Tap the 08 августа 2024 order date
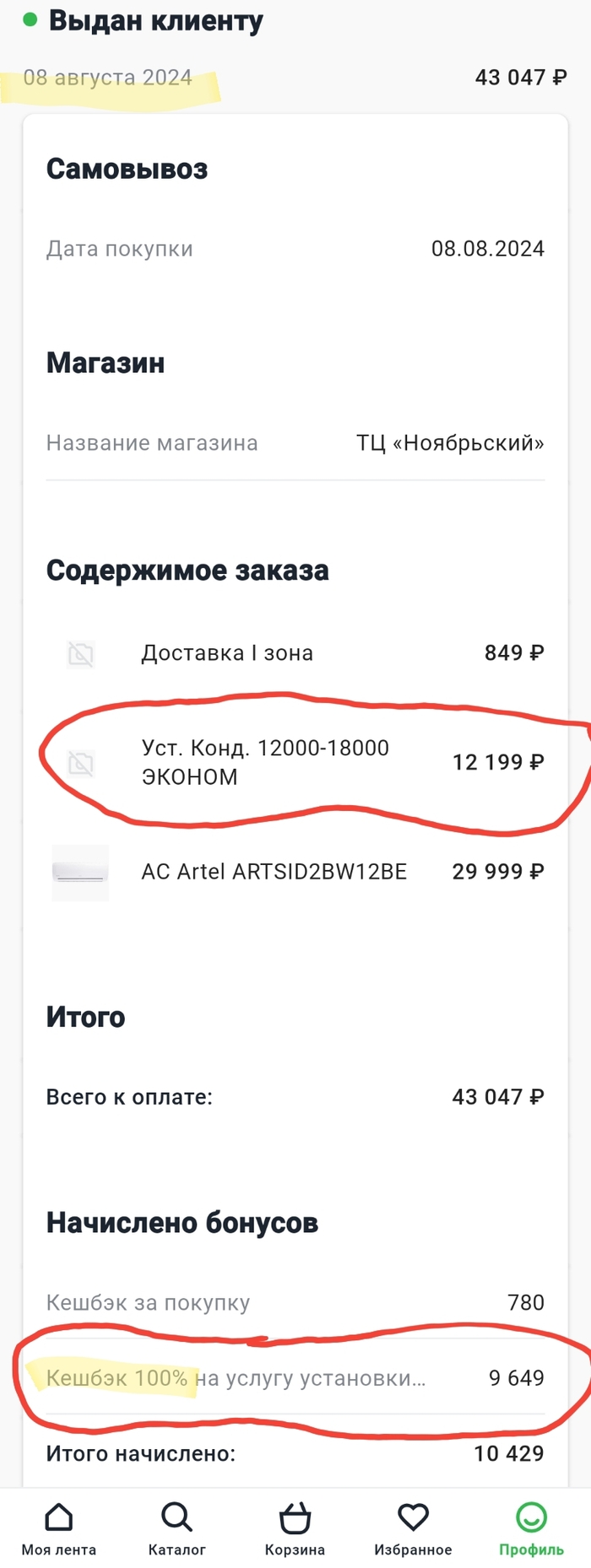Screen dimensions: 591x1568 [108, 78]
